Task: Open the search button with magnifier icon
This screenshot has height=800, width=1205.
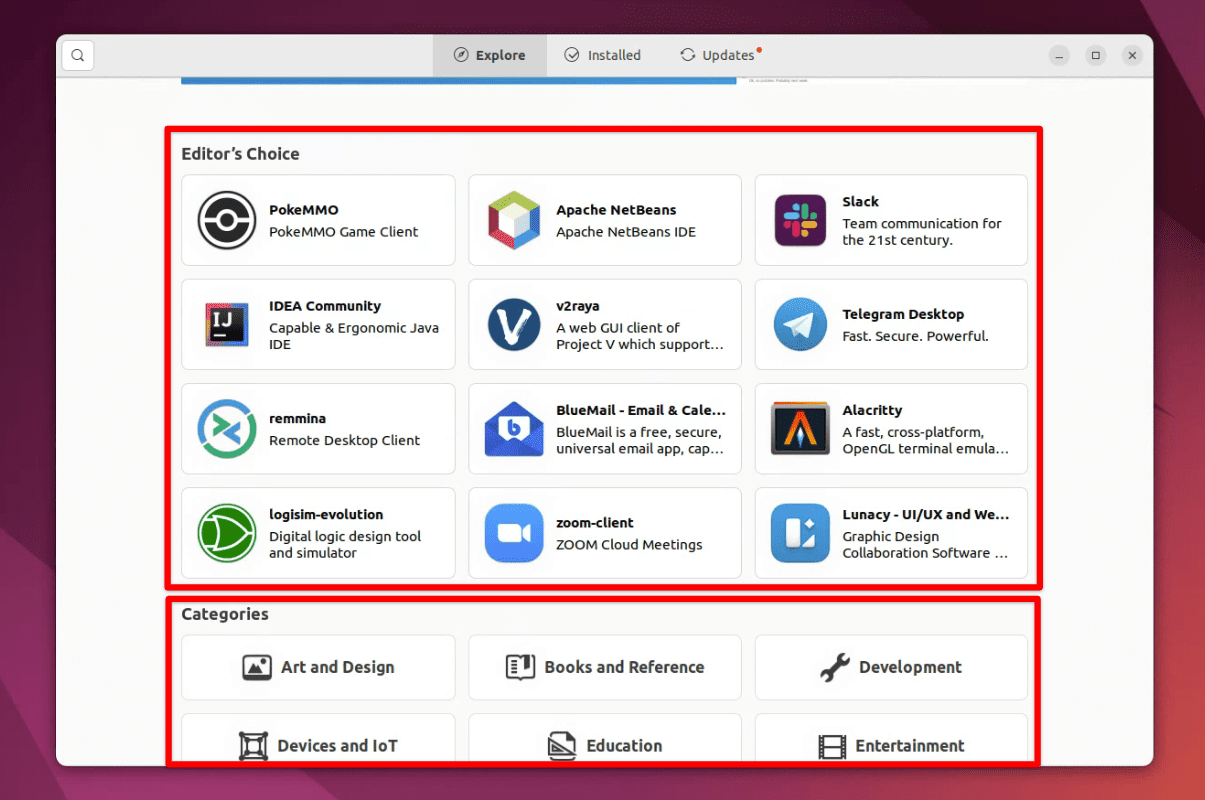Action: click(x=78, y=55)
